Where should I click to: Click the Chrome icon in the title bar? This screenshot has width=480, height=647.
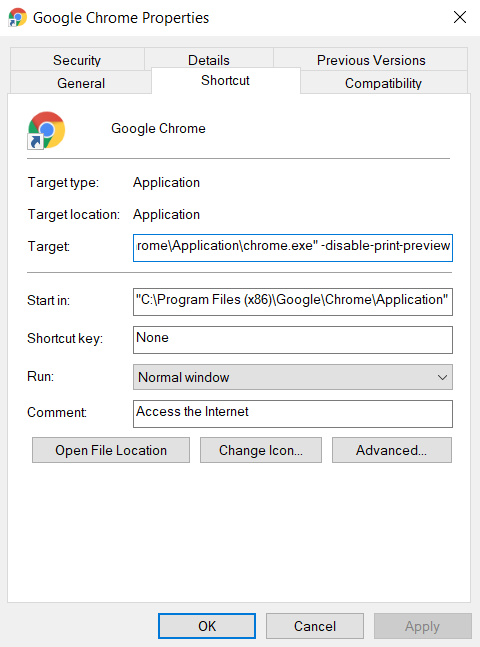pyautogui.click(x=17, y=17)
